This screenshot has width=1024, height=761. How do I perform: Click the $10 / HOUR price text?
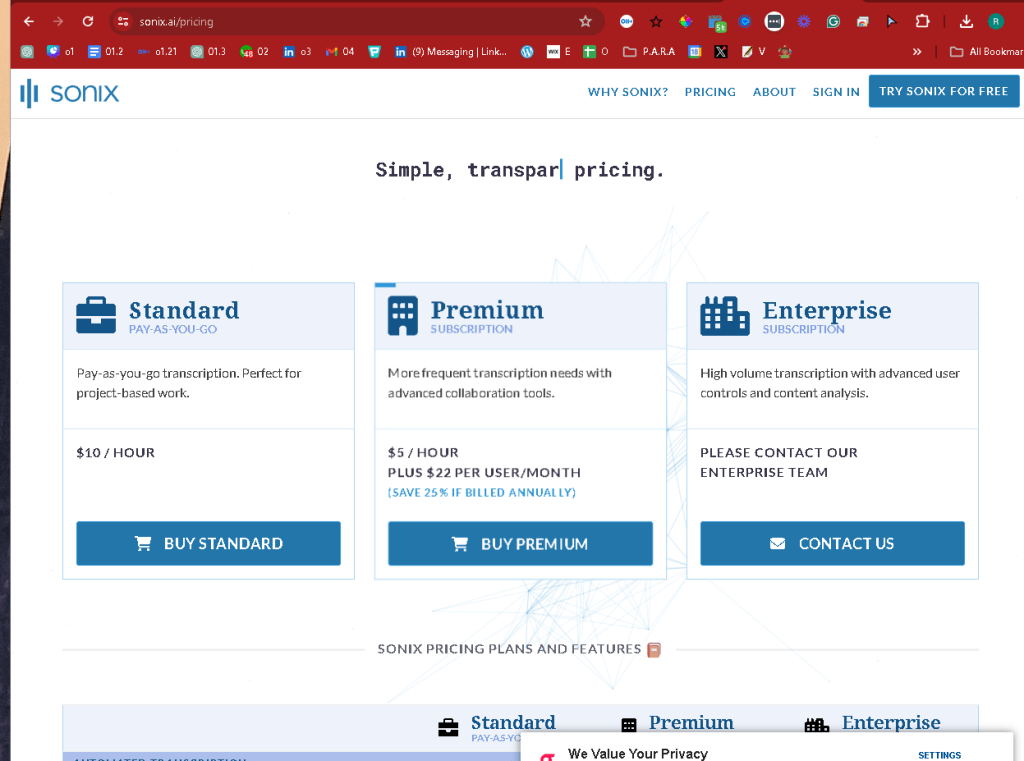(x=116, y=453)
